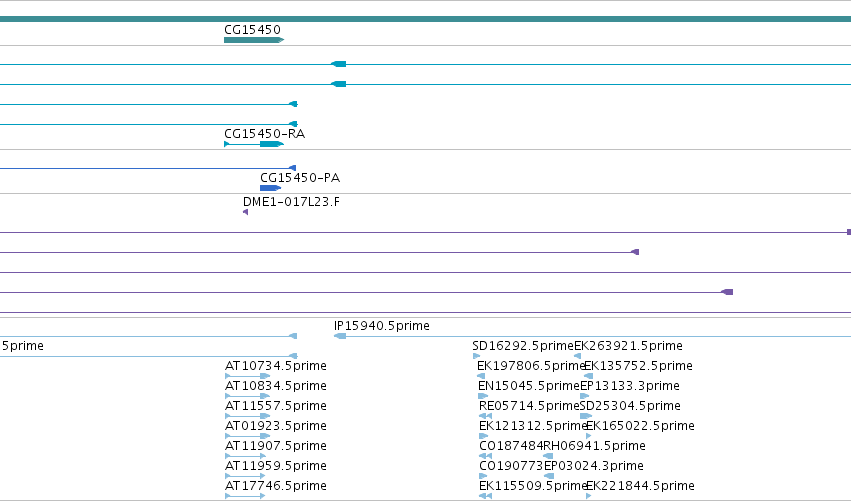Click the AT11959.5prime label
Screen dimensions: 851x501
(x=276, y=466)
